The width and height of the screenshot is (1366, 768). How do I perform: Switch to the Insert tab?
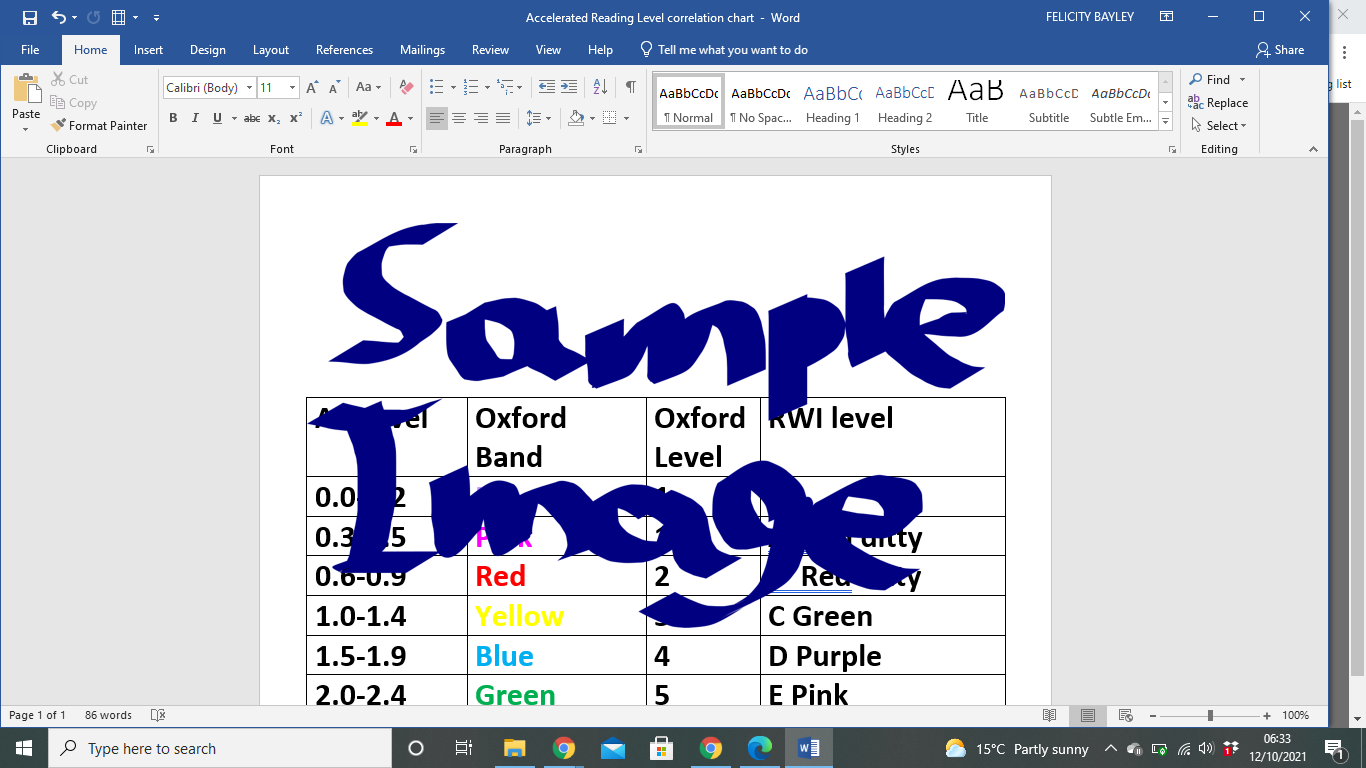148,50
